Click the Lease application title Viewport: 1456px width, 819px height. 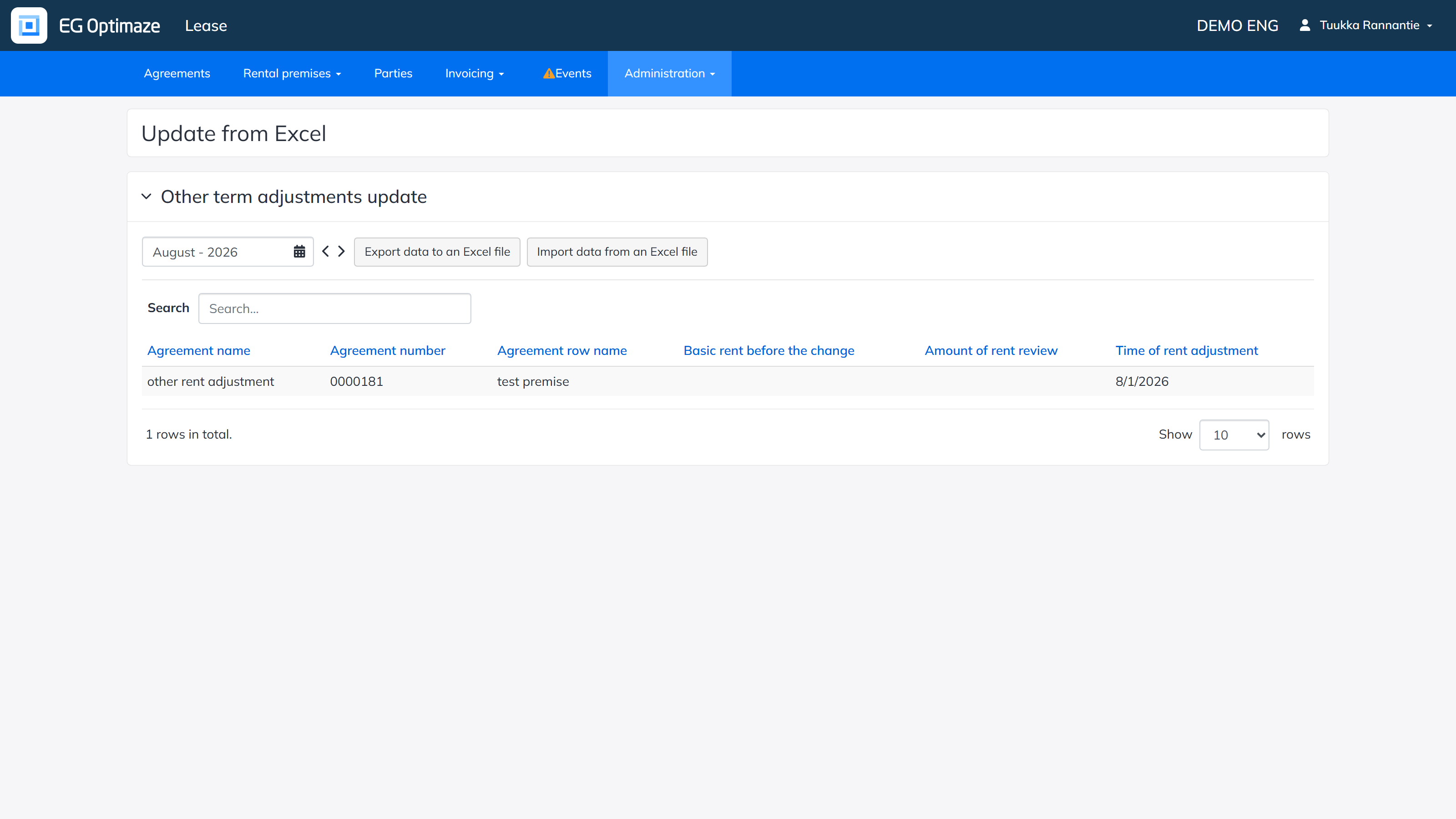coord(206,25)
